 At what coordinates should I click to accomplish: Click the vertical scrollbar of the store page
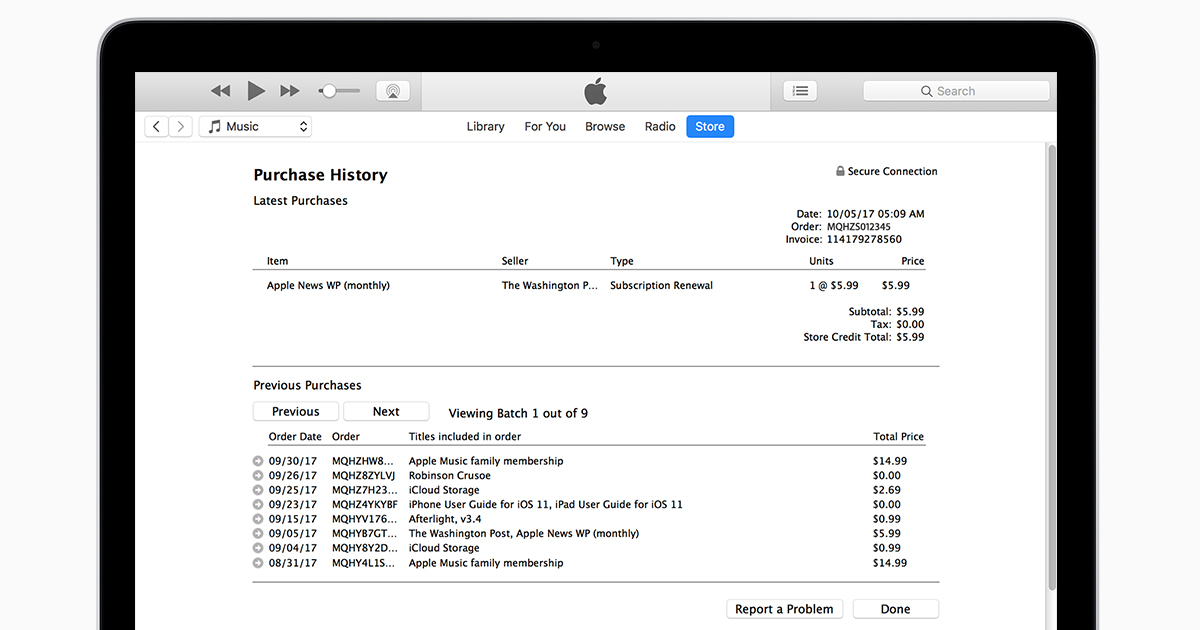[1050, 365]
